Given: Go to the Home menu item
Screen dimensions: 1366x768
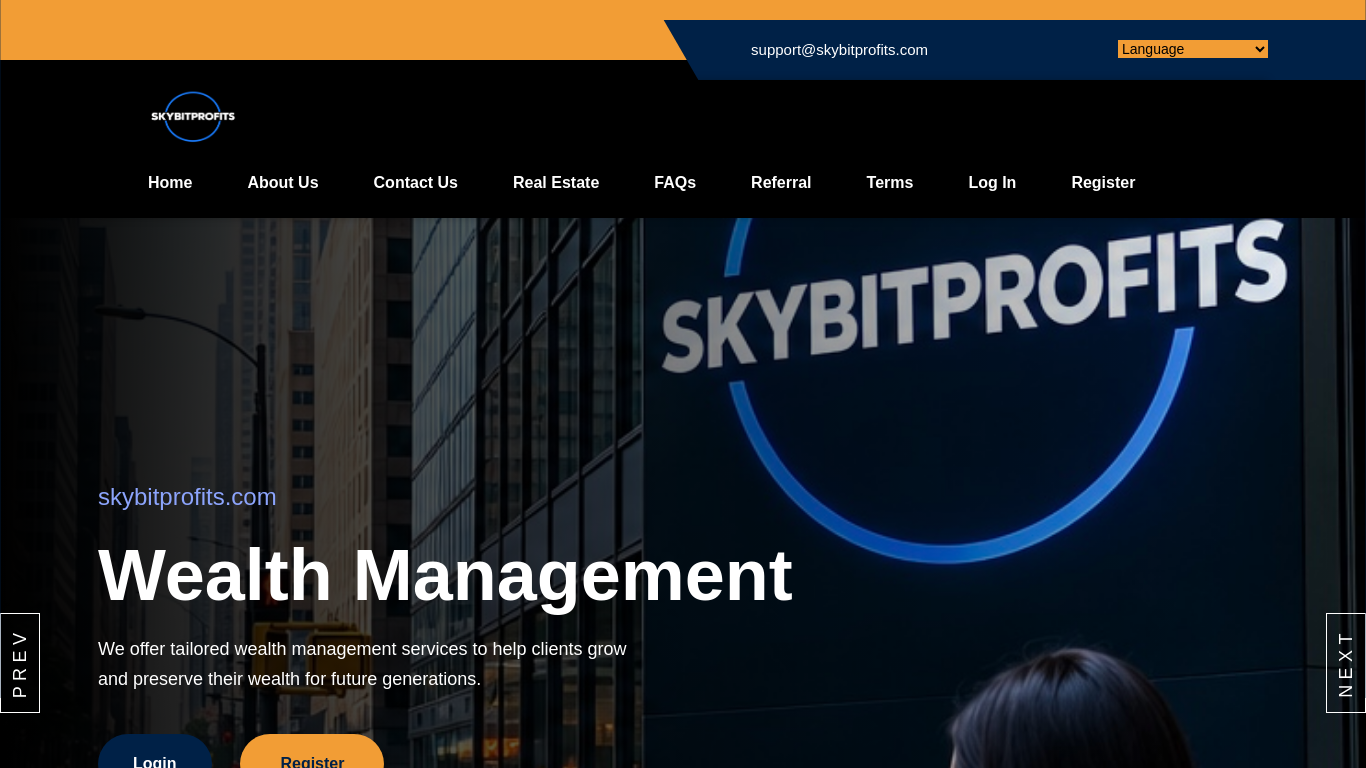Looking at the screenshot, I should pos(170,183).
